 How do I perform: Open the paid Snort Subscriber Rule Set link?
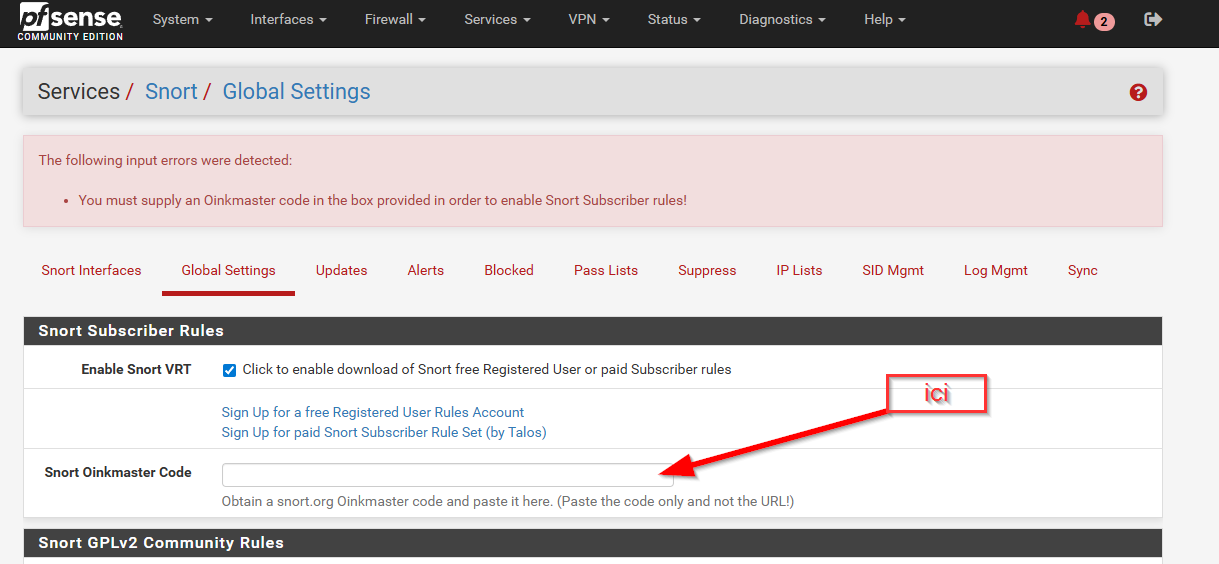click(383, 432)
